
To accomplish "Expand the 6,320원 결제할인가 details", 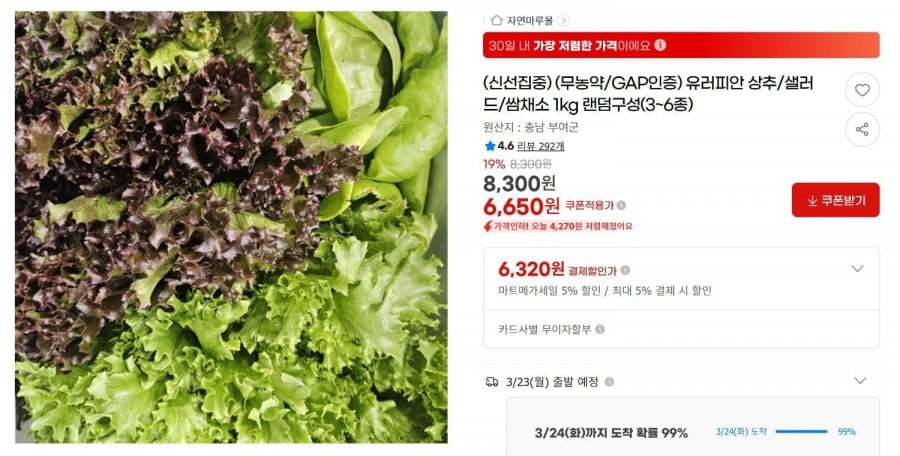I will 857,269.
